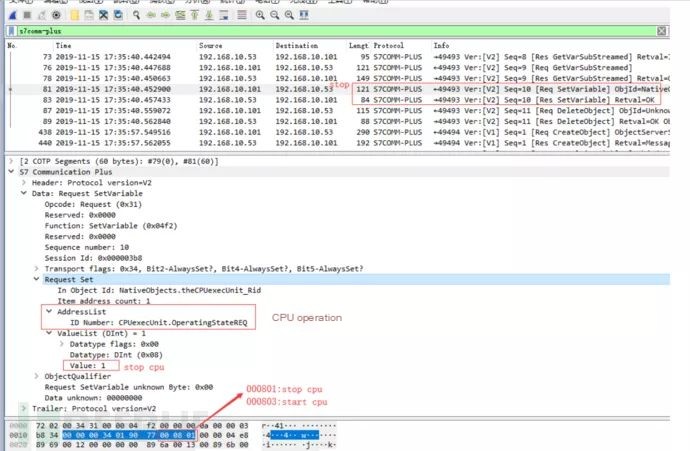
Task: Select packet 87 Req DeleteObject row
Action: [x=338, y=110]
